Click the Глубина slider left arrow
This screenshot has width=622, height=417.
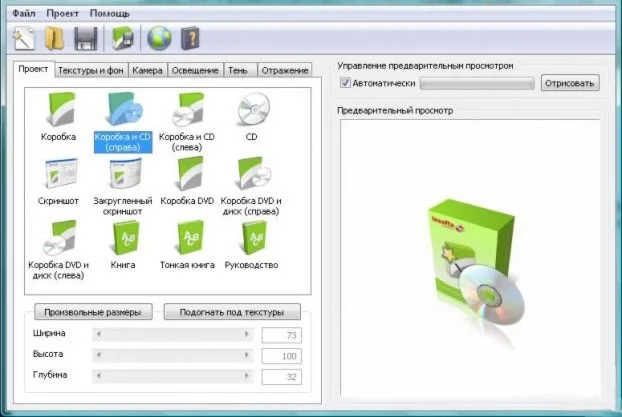click(99, 376)
